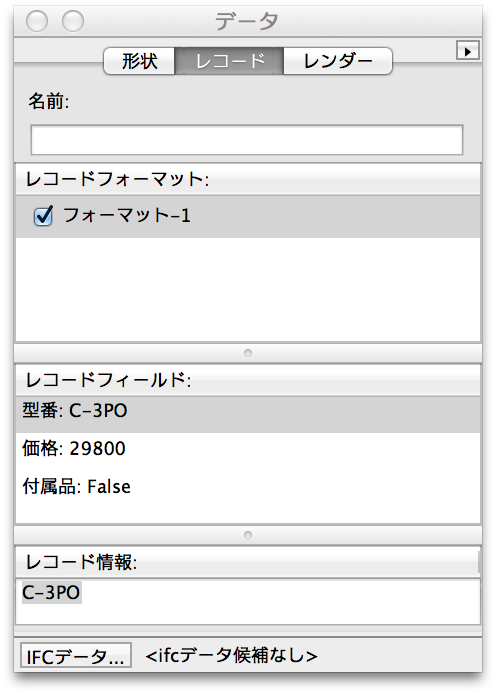Select the レコード tab

click(229, 61)
